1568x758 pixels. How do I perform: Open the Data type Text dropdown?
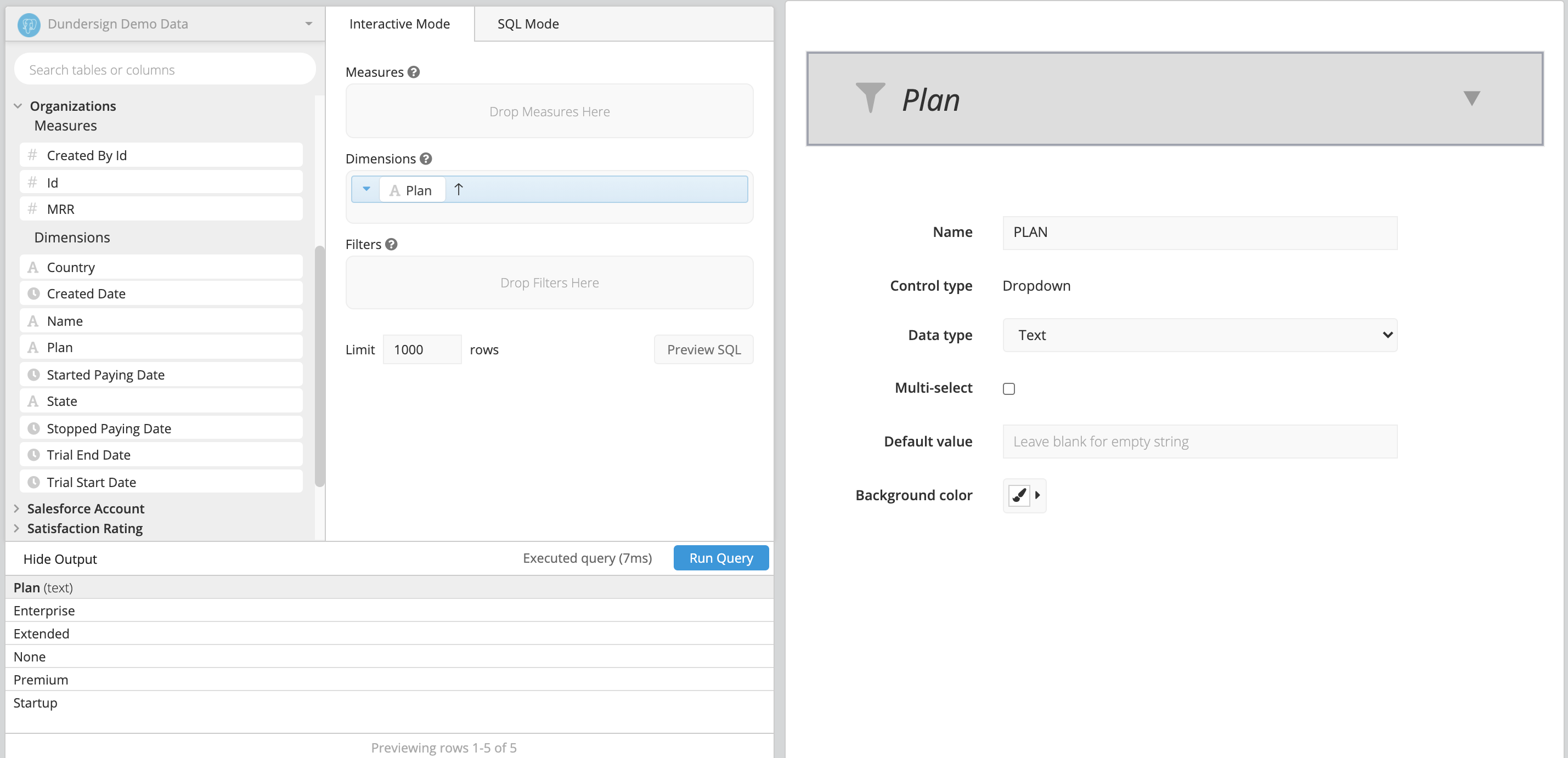1200,335
